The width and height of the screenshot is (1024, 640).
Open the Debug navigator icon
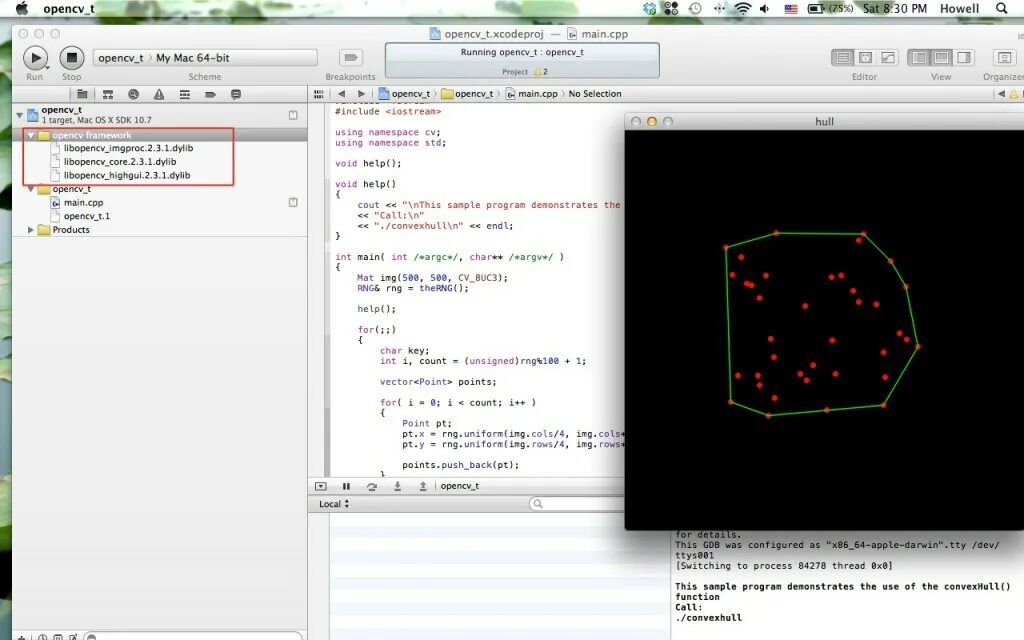[185, 95]
